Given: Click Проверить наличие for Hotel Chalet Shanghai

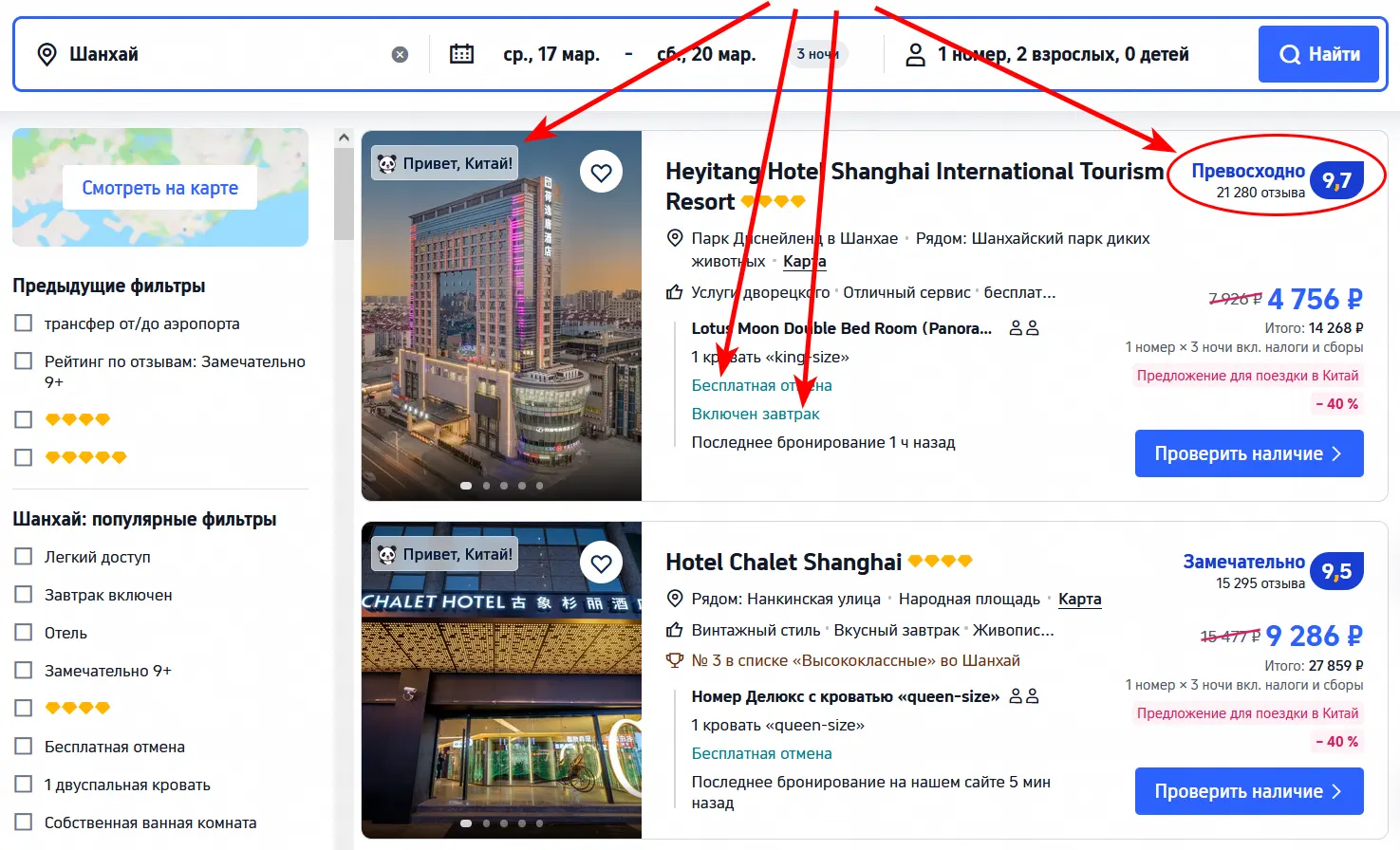Looking at the screenshot, I should click(x=1249, y=791).
